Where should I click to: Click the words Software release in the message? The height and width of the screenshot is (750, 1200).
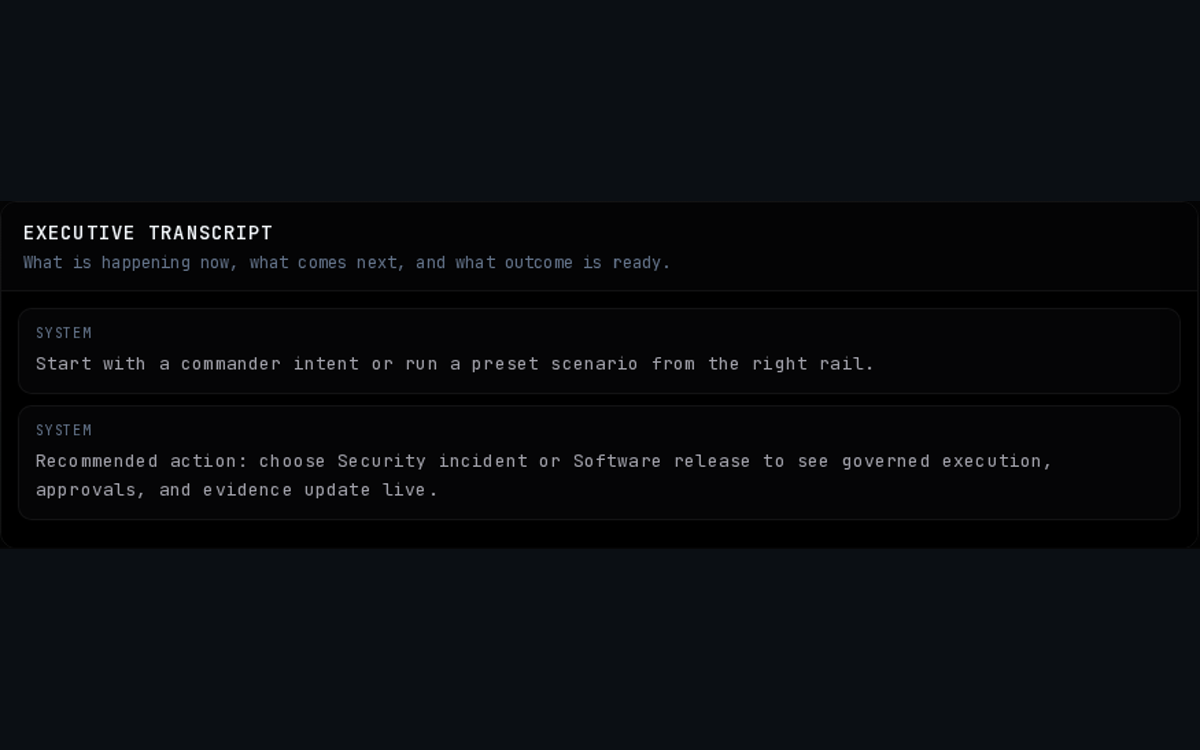pyautogui.click(x=661, y=461)
